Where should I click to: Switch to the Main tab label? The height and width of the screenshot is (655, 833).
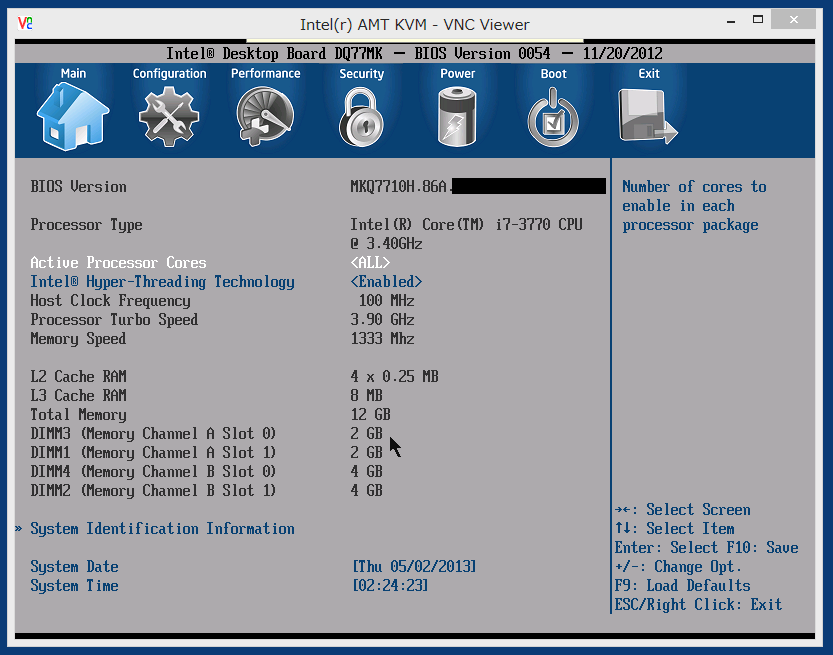tap(73, 73)
